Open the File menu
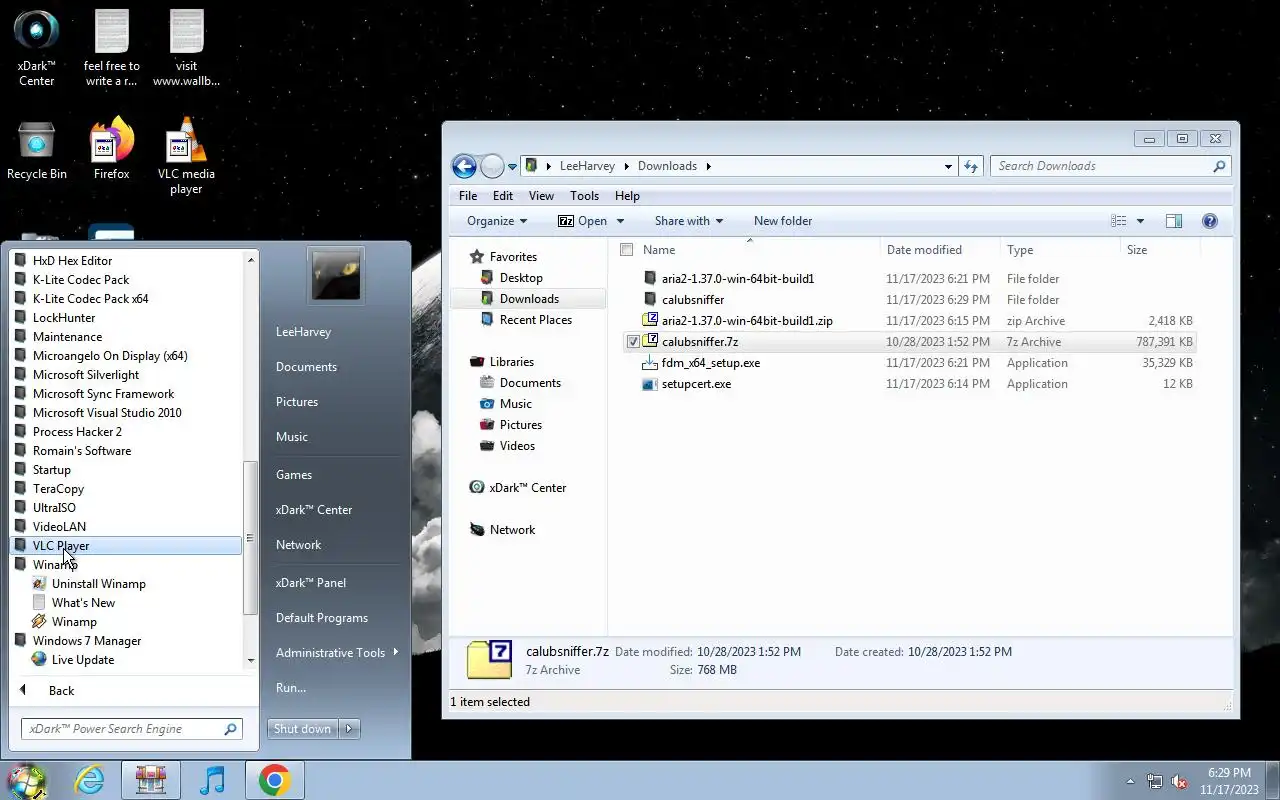Screen dimensions: 1280x800 coord(468,196)
